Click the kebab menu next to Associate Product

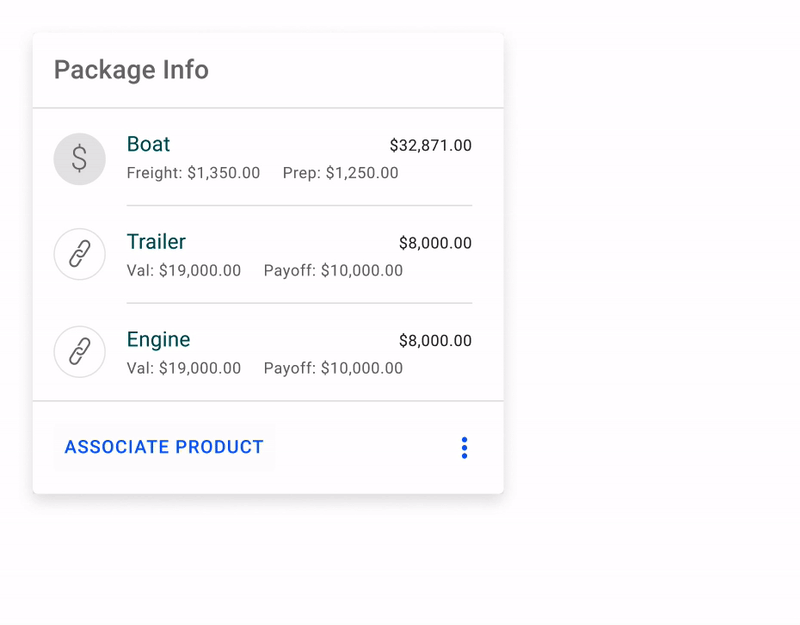464,447
